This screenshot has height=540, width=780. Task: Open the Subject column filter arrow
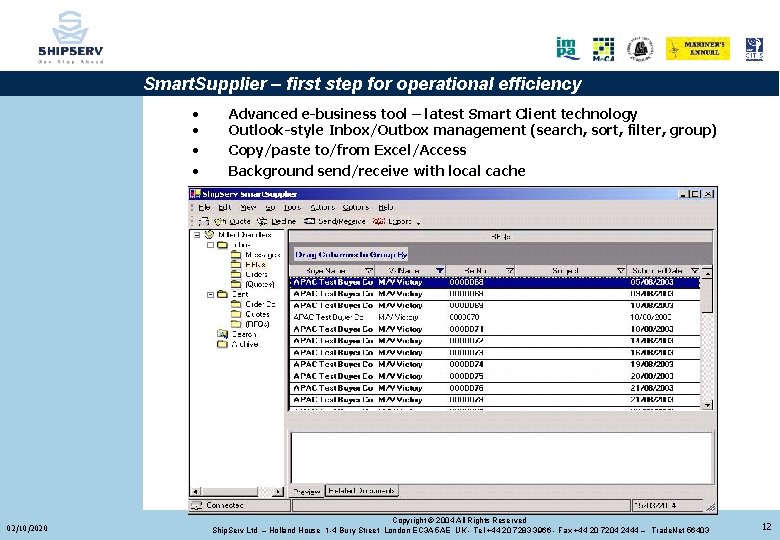point(621,270)
